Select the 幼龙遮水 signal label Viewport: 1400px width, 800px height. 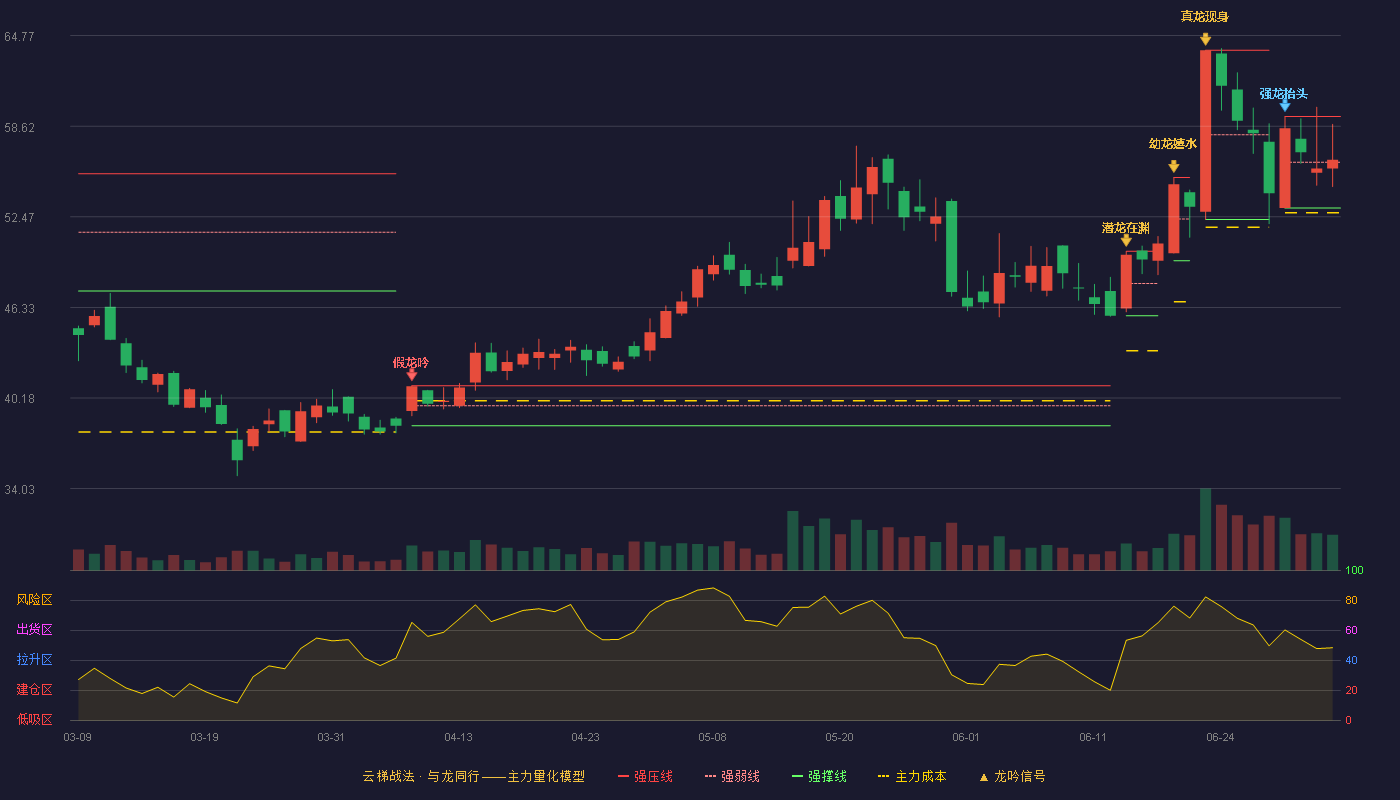pyautogui.click(x=1173, y=144)
